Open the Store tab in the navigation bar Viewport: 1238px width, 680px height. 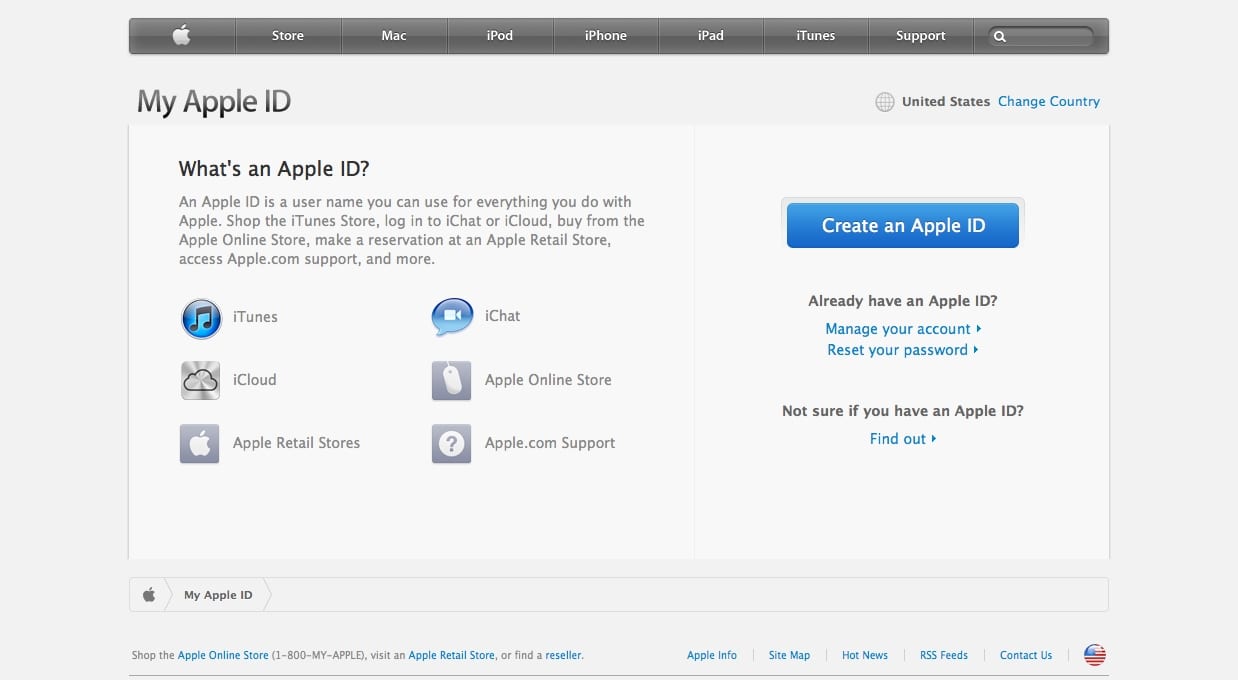tap(288, 36)
